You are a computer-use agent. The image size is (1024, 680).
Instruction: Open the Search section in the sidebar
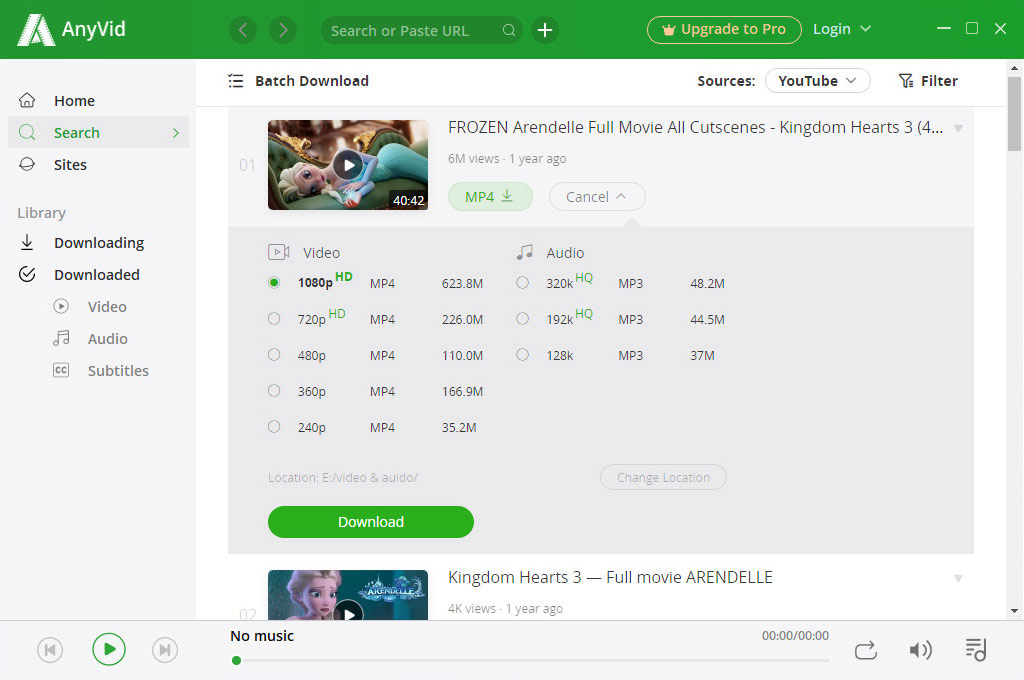98,133
